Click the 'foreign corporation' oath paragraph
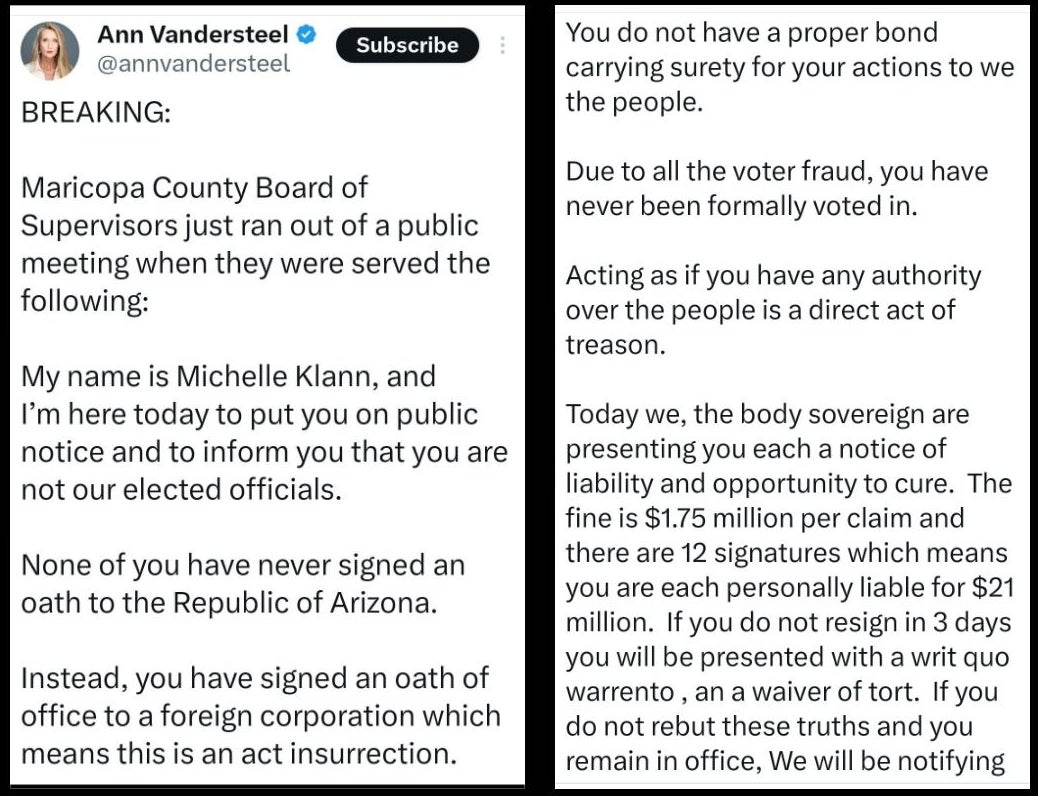 (x=260, y=716)
